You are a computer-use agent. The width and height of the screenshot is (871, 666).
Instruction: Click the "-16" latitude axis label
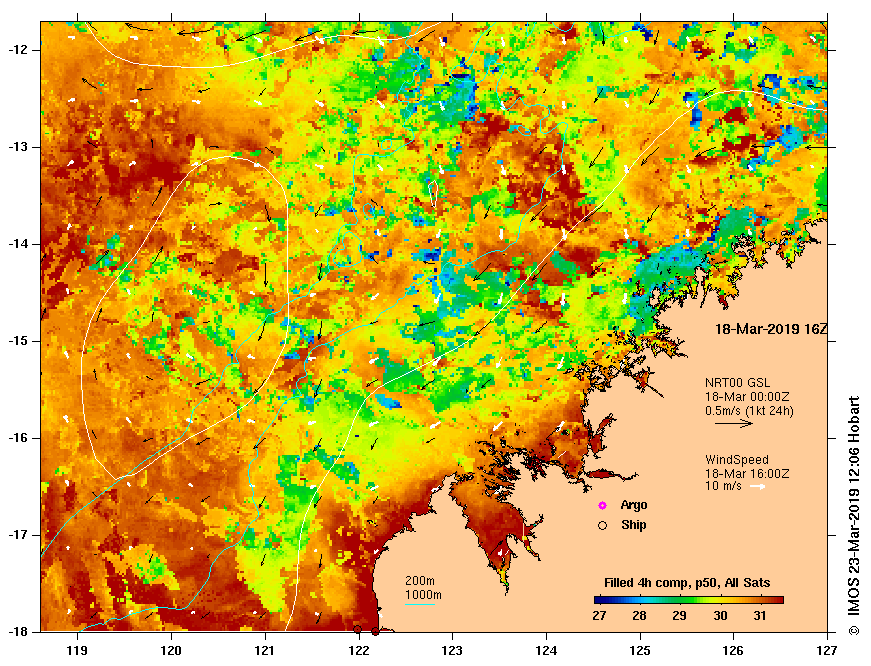tap(18, 438)
